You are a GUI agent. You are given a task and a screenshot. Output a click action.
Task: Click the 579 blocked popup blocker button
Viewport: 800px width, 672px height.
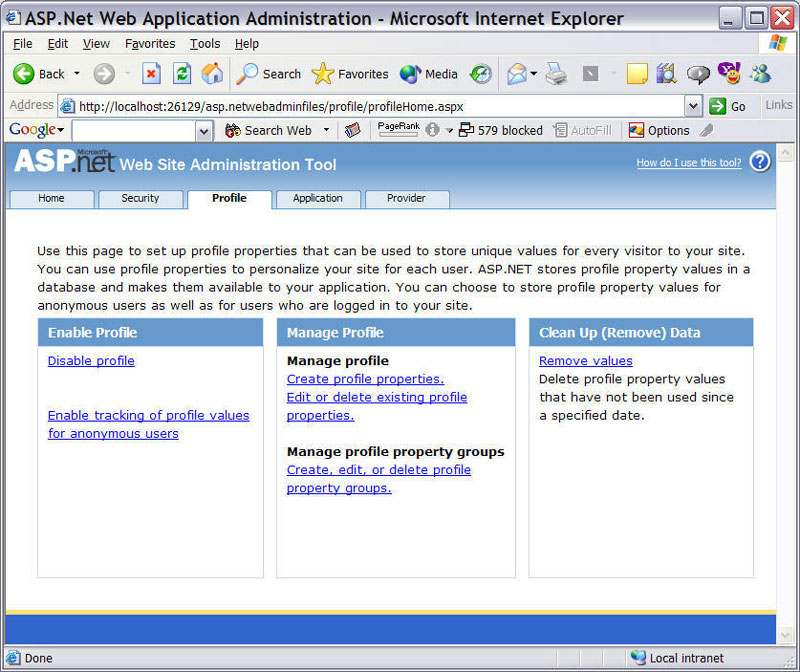(x=501, y=131)
